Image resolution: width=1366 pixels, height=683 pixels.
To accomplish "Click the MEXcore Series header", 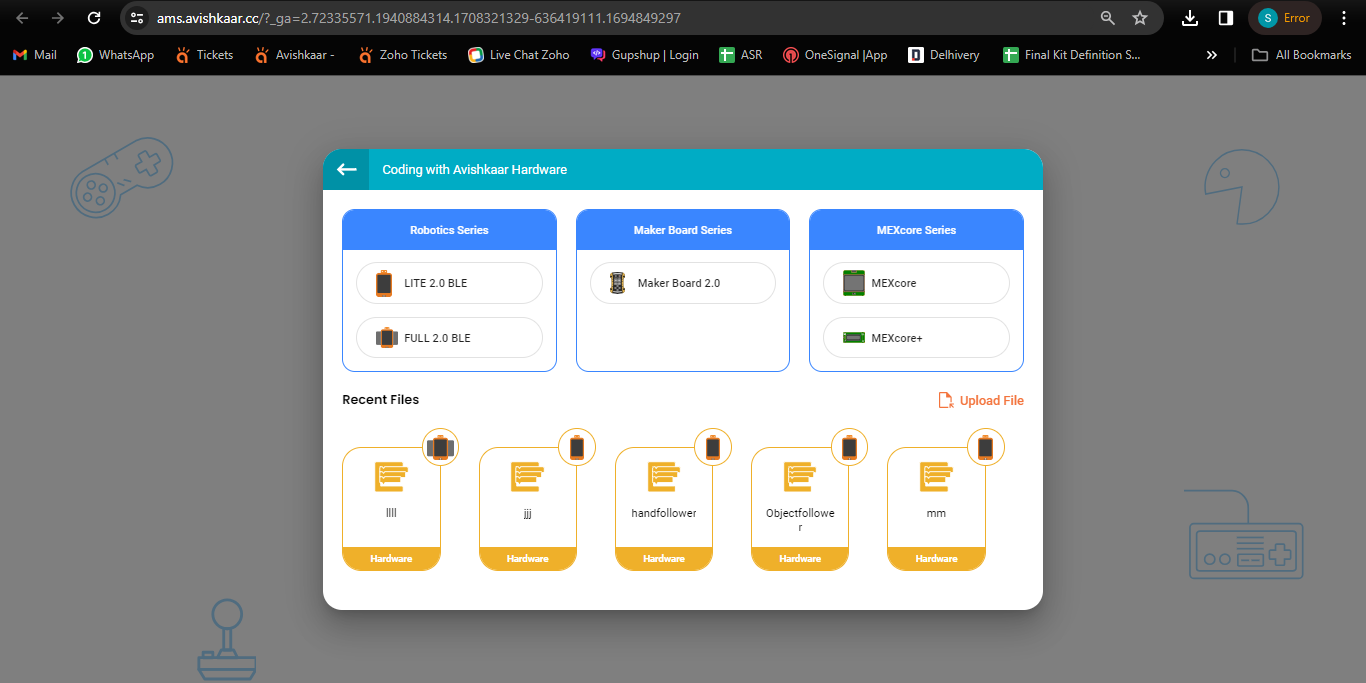I will (x=916, y=230).
